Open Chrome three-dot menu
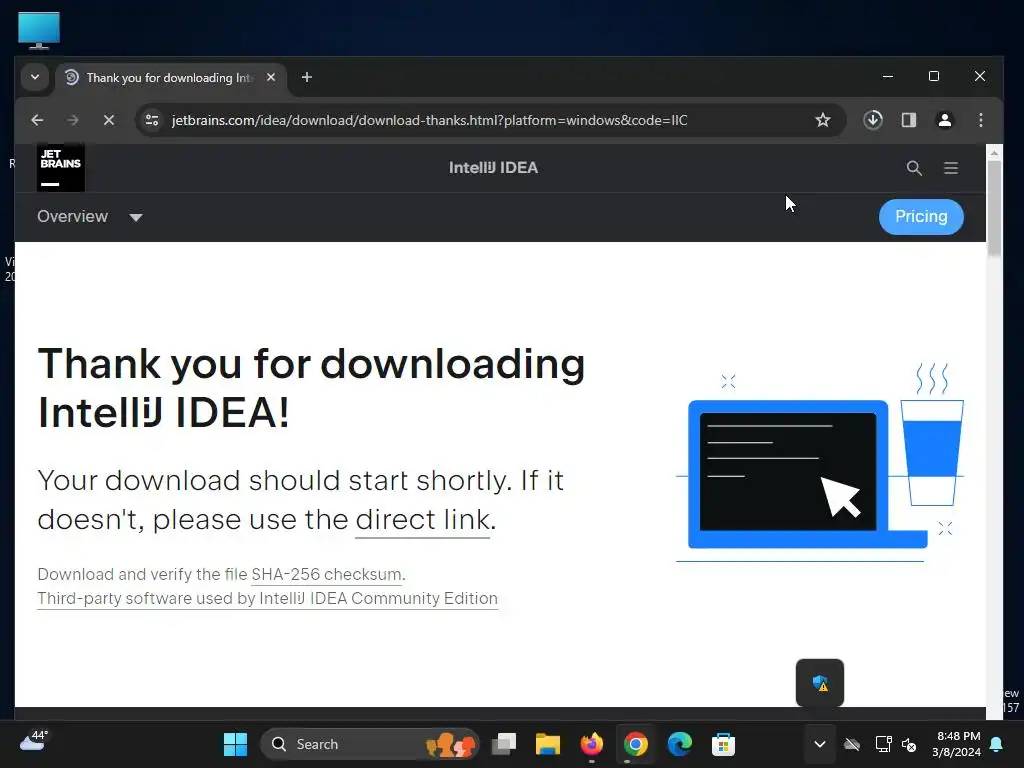This screenshot has width=1024, height=768. point(981,120)
